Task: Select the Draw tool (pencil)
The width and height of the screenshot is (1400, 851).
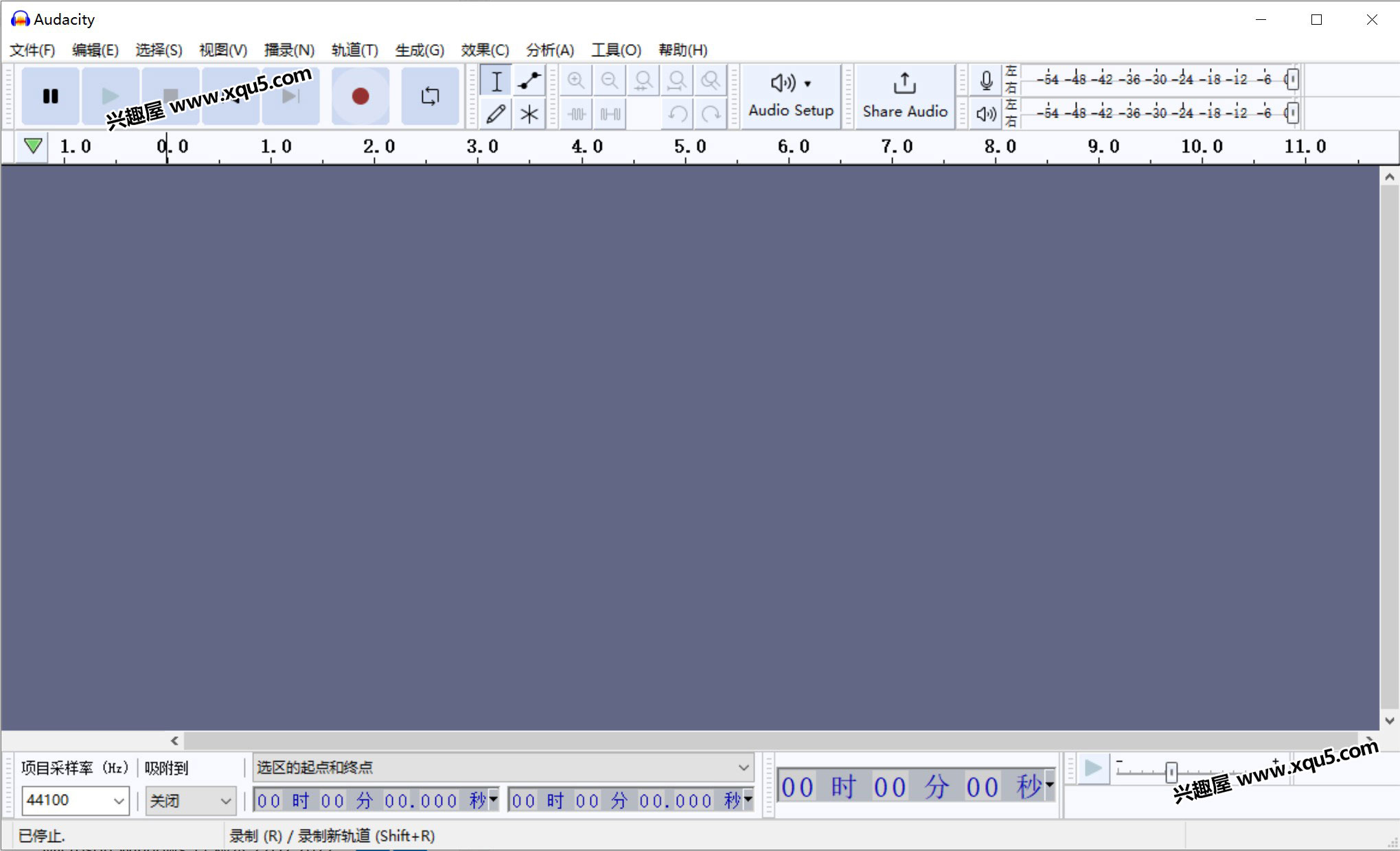Action: click(496, 112)
